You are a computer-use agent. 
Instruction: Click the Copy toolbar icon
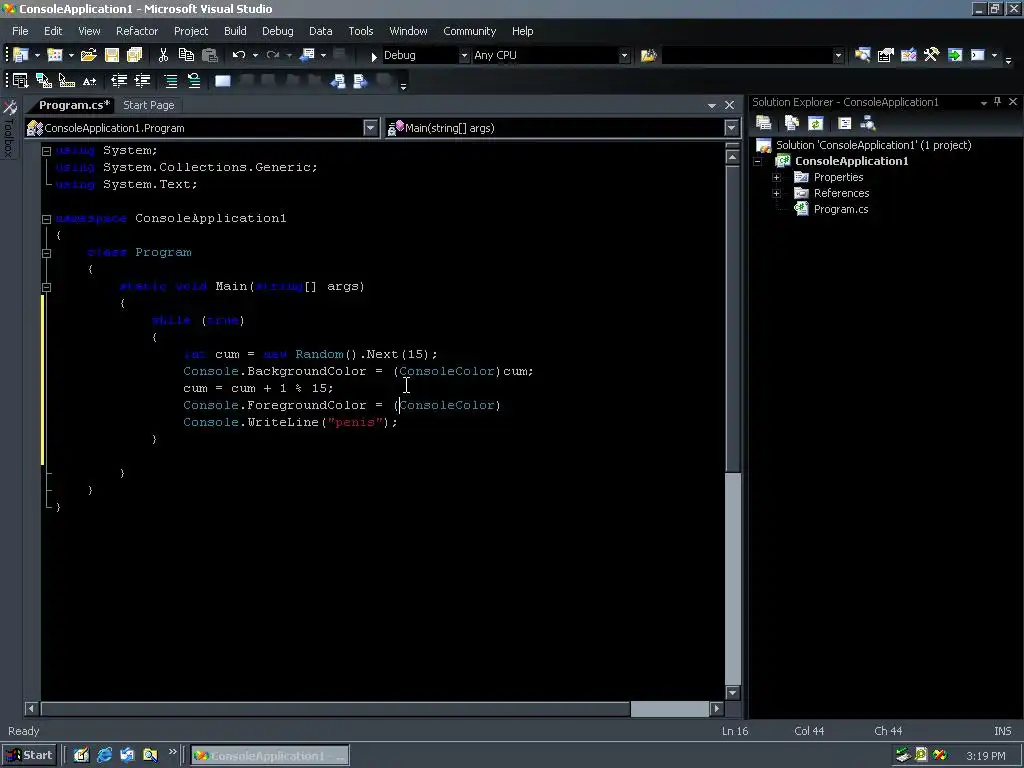tap(186, 56)
